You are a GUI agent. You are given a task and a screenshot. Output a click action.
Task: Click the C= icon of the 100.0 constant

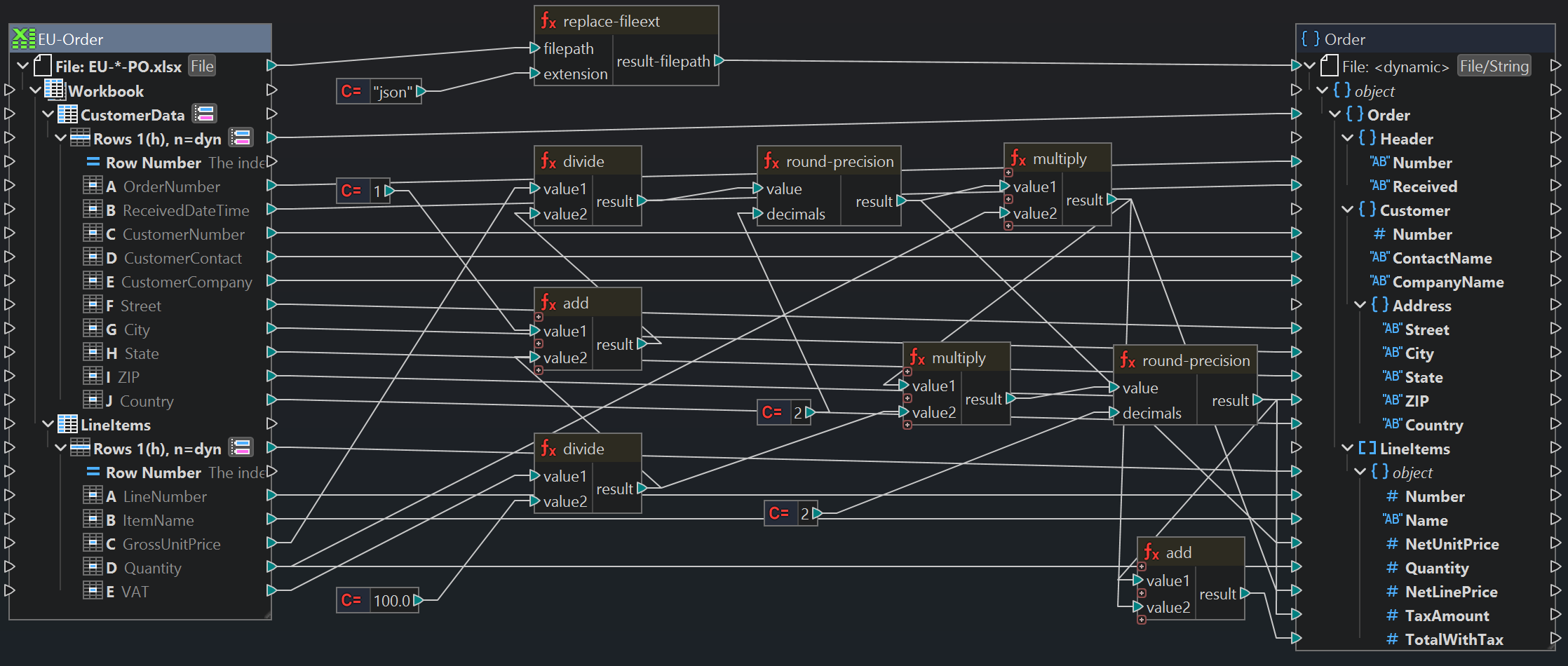351,601
